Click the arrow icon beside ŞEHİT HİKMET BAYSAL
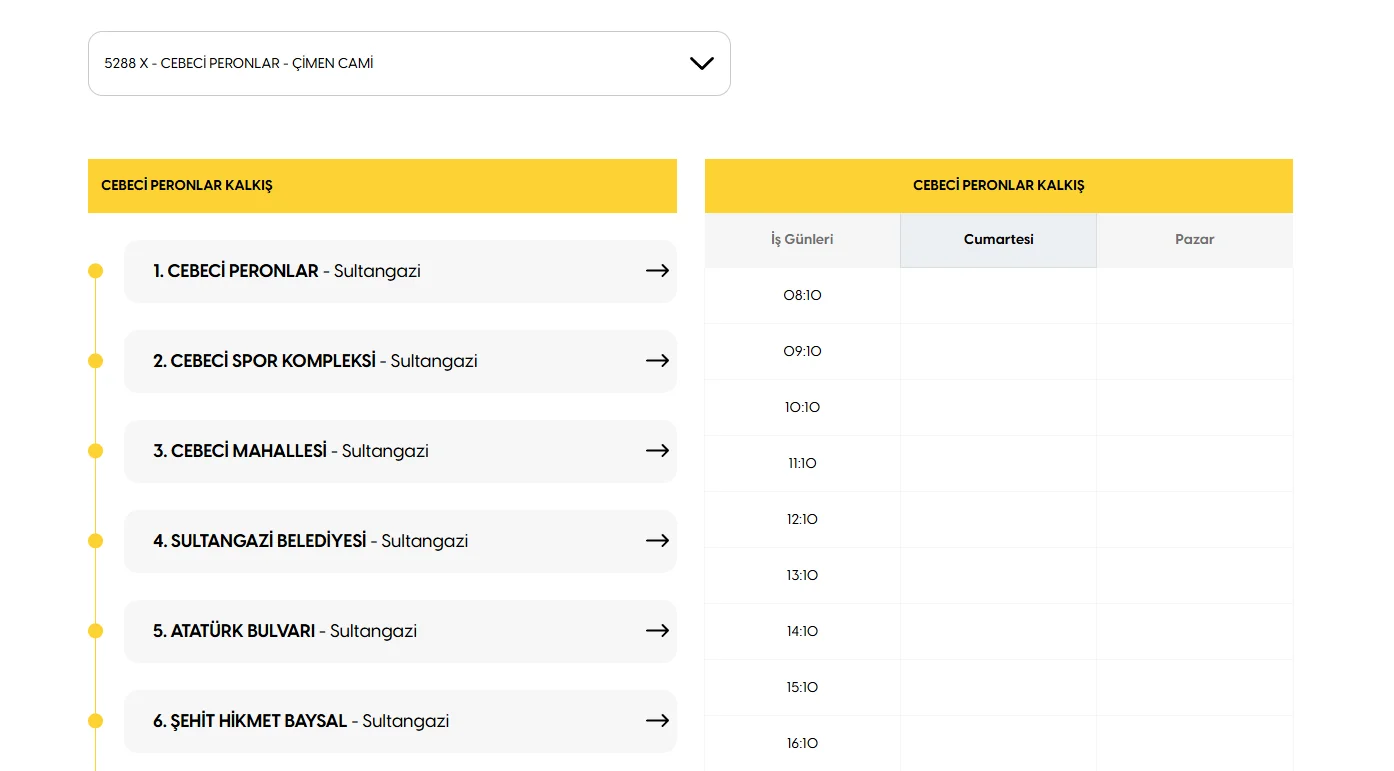Screen dimensions: 1394x771 [x=657, y=721]
